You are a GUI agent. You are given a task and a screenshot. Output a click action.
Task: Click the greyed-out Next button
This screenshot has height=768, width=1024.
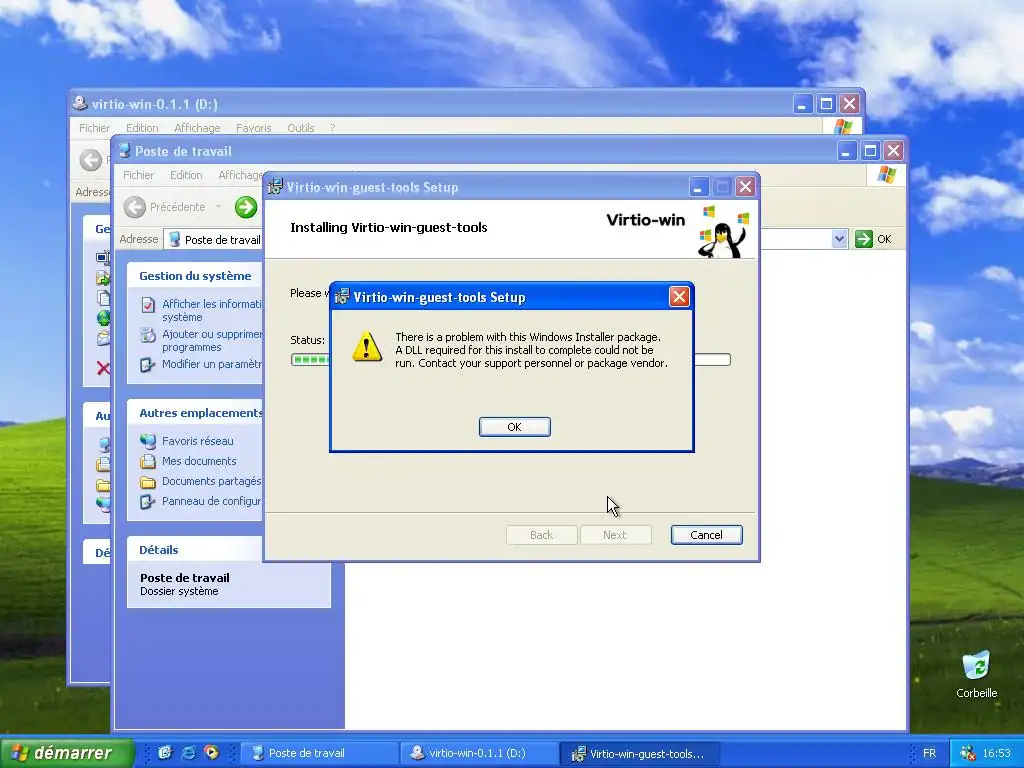point(615,535)
